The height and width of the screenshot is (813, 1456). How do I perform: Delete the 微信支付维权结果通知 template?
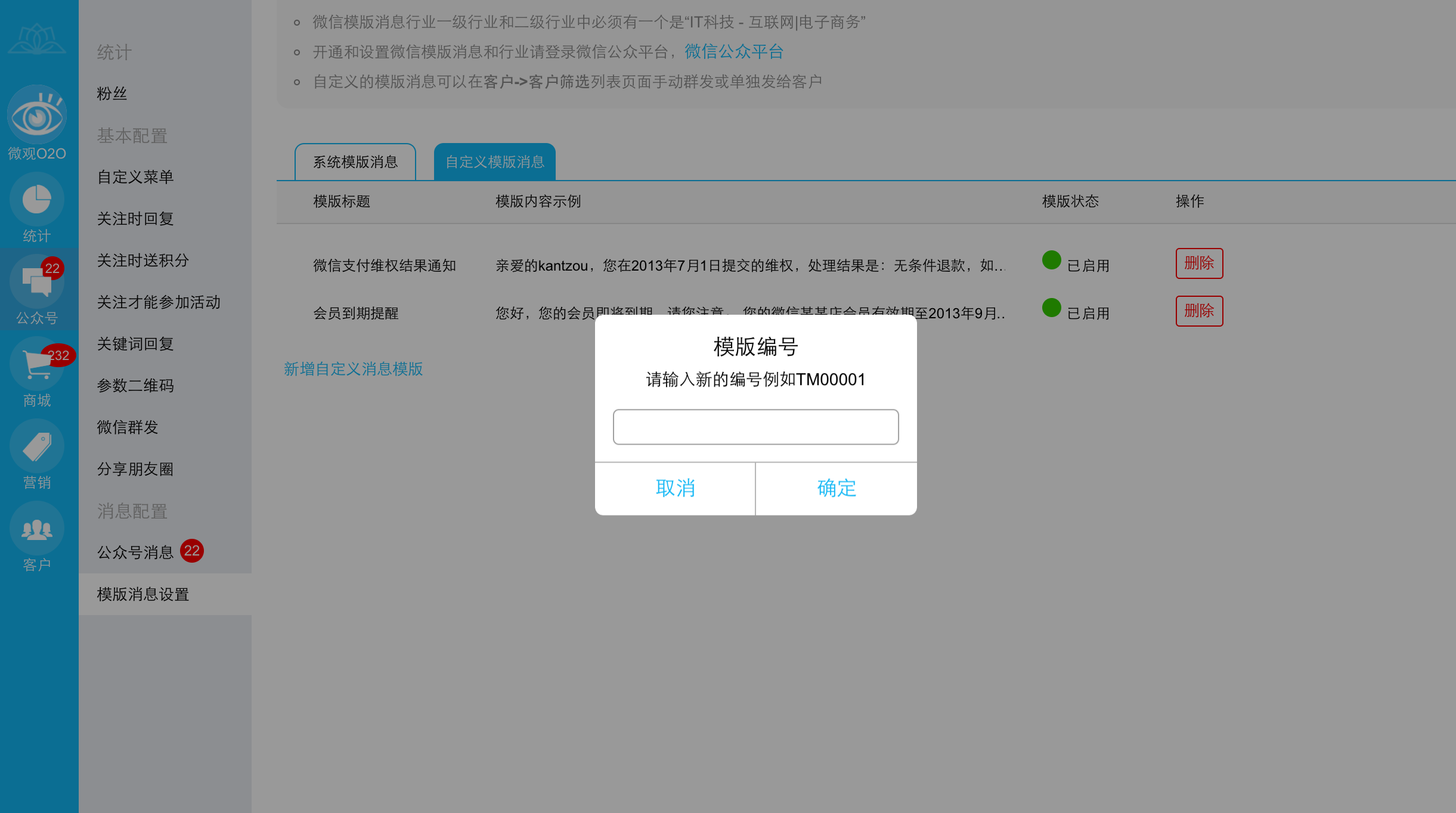tap(1199, 263)
